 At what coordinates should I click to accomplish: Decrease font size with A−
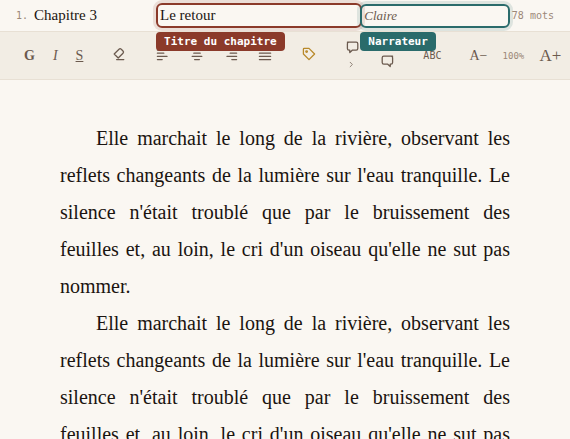478,56
